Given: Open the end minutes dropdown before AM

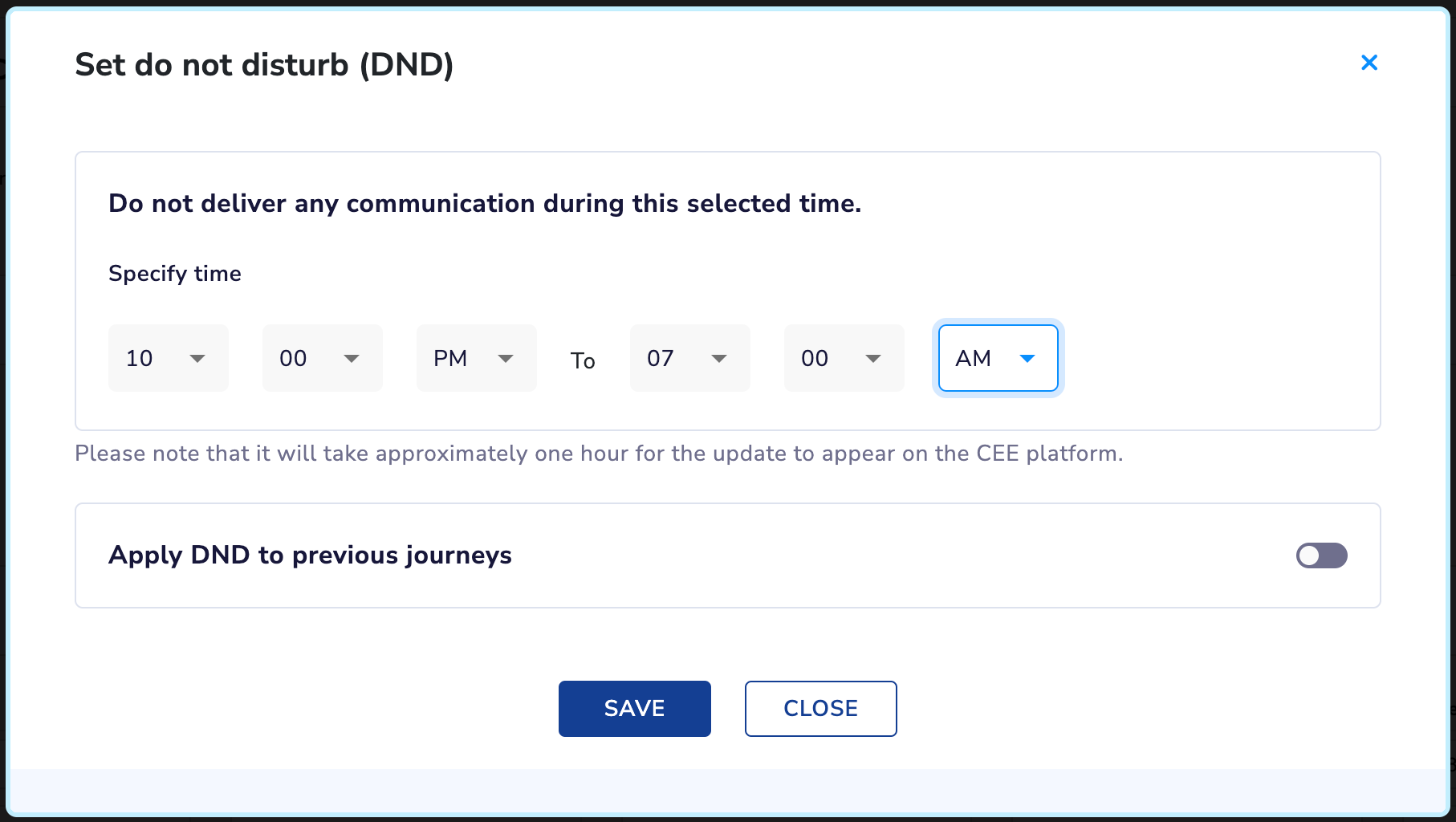Looking at the screenshot, I should point(844,358).
